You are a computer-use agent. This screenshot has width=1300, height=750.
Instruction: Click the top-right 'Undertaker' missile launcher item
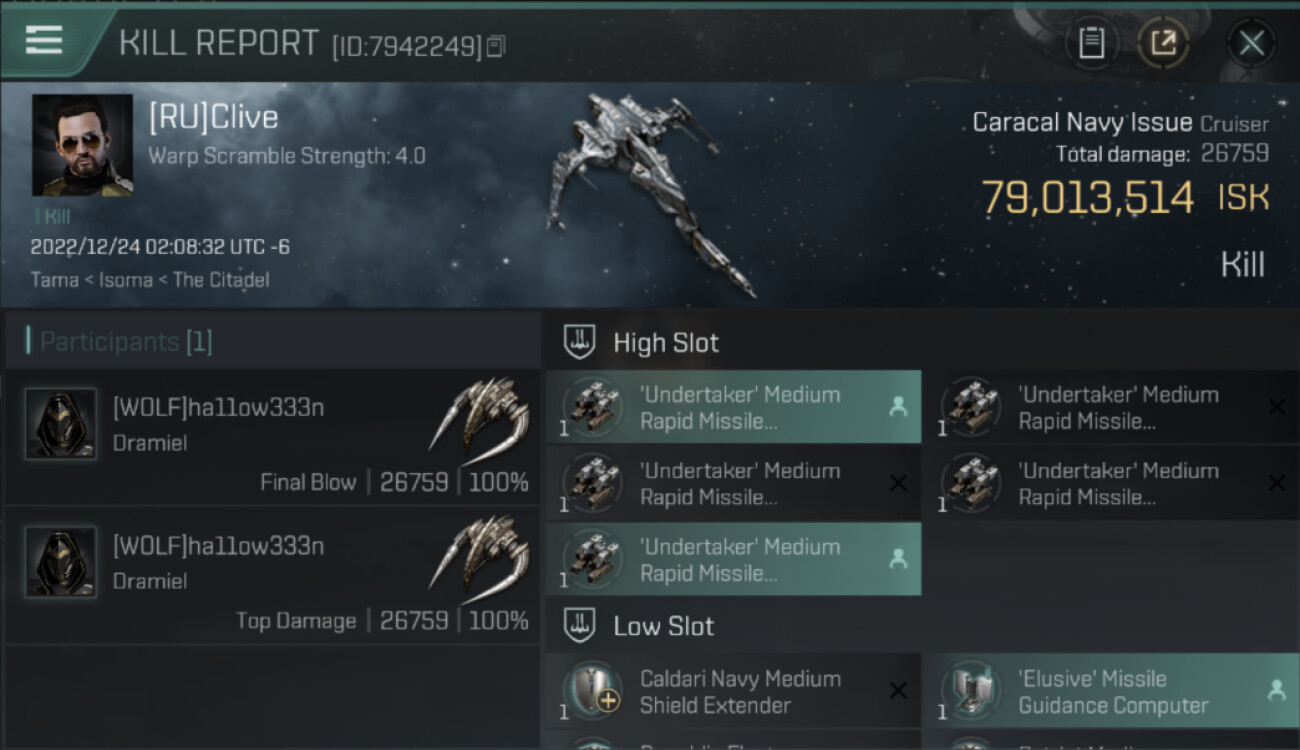[1112, 407]
